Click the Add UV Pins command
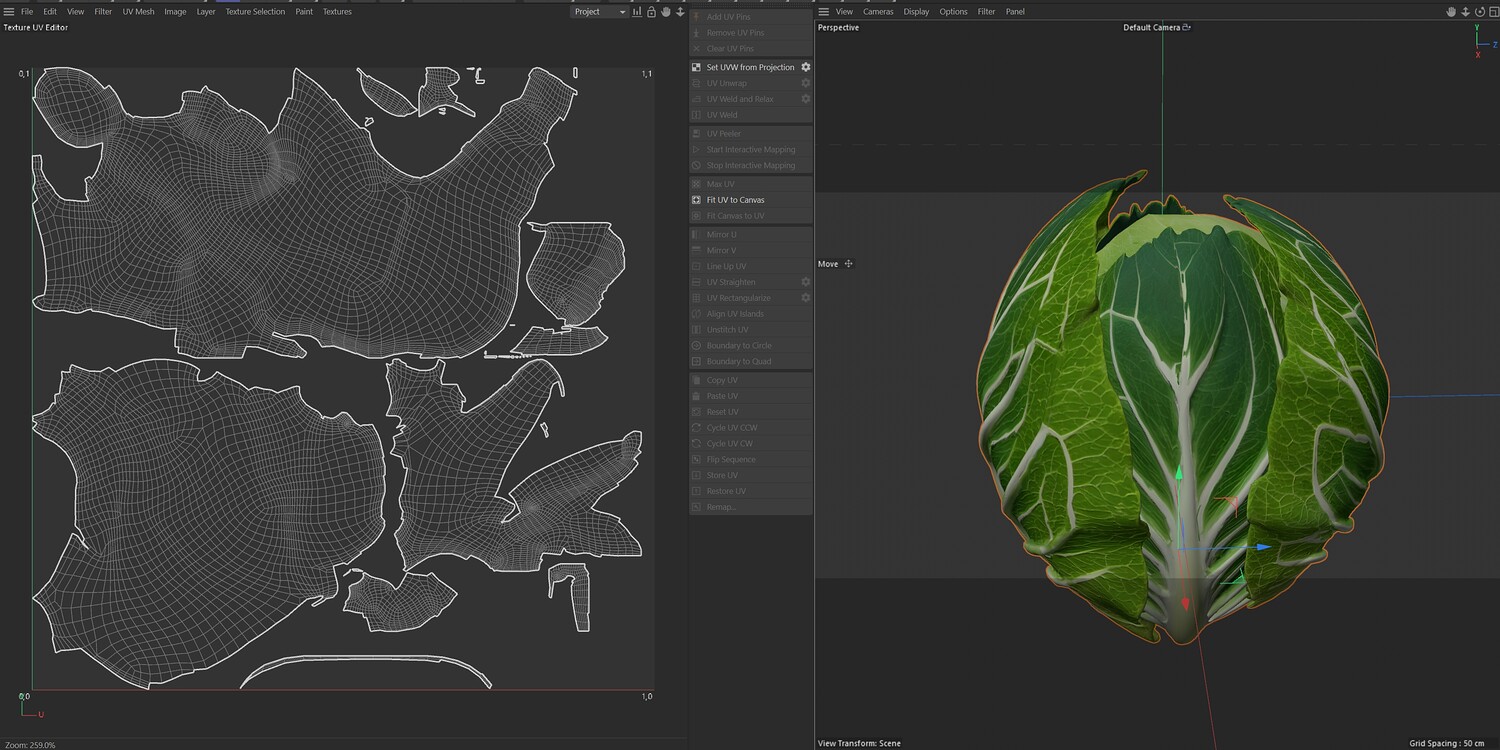 (750, 17)
